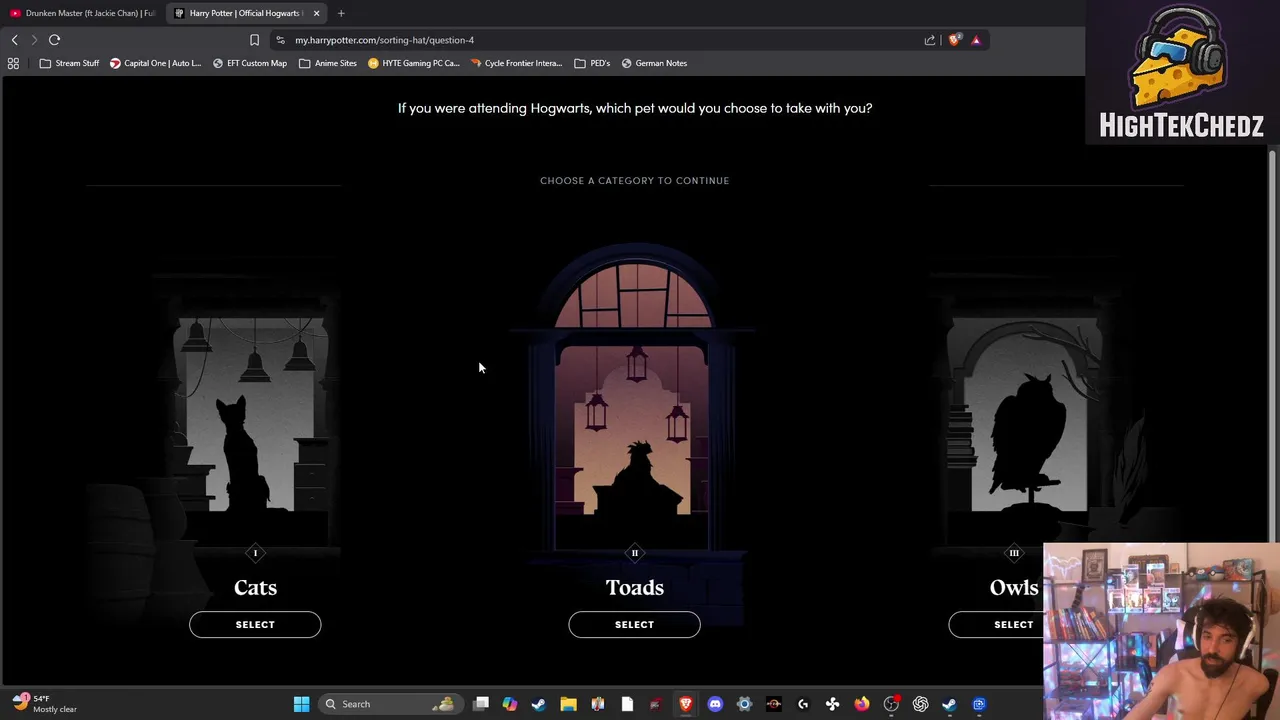Click the Cats heading text
This screenshot has width=1280, height=720.
click(255, 588)
